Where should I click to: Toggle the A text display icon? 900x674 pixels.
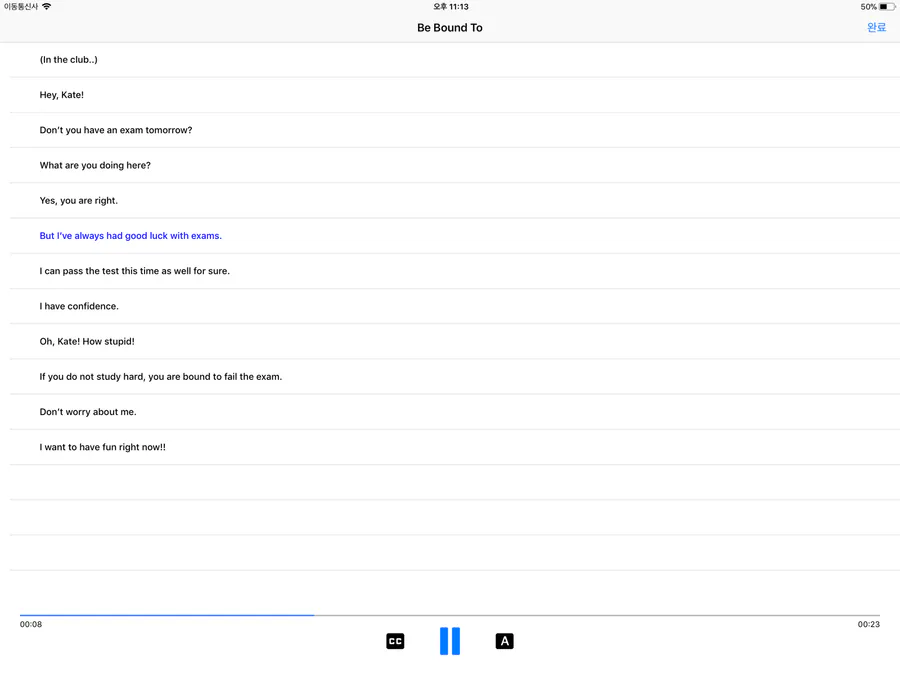(505, 641)
